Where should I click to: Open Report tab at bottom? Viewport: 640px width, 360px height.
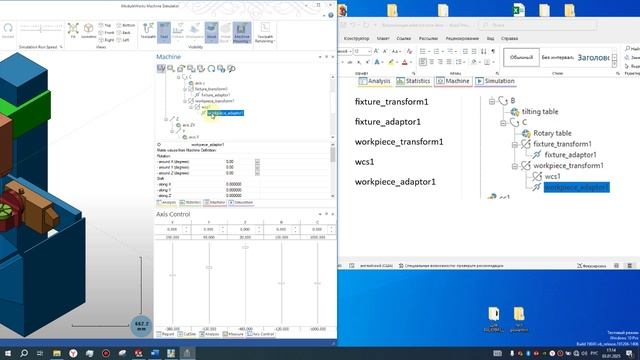tap(166, 334)
